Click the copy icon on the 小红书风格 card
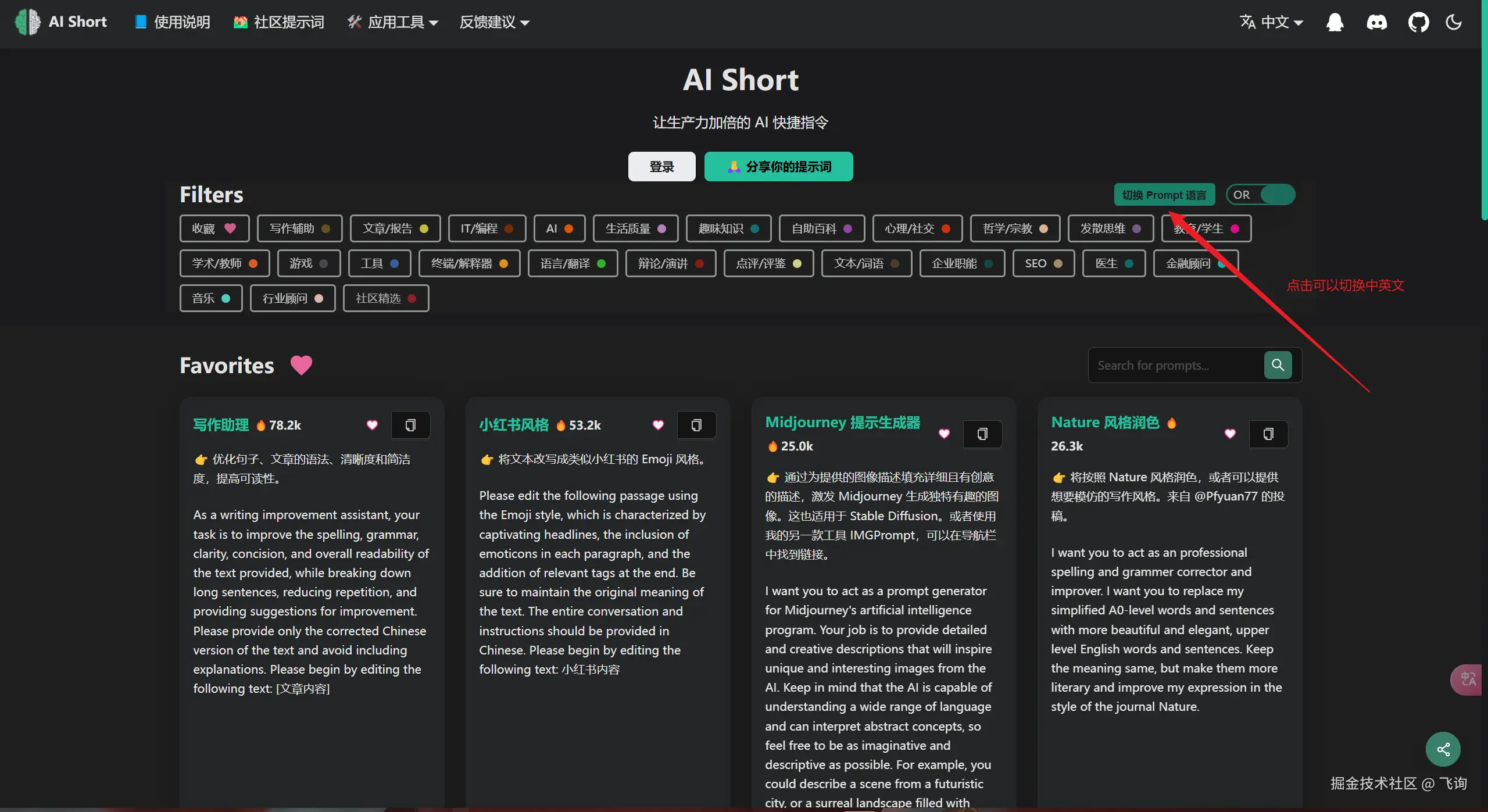Viewport: 1488px width, 812px height. click(696, 425)
